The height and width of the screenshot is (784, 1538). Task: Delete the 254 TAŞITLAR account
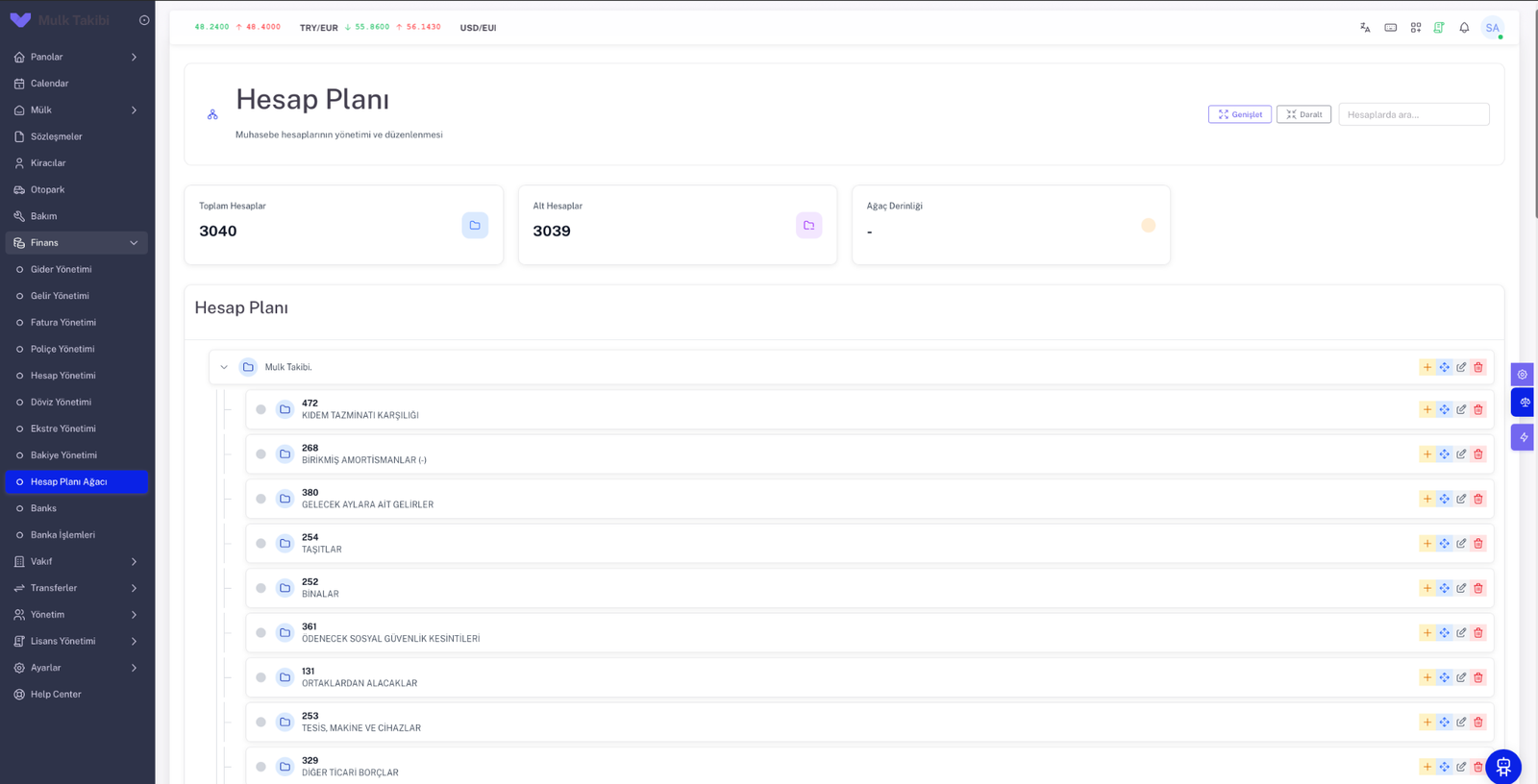(1478, 544)
